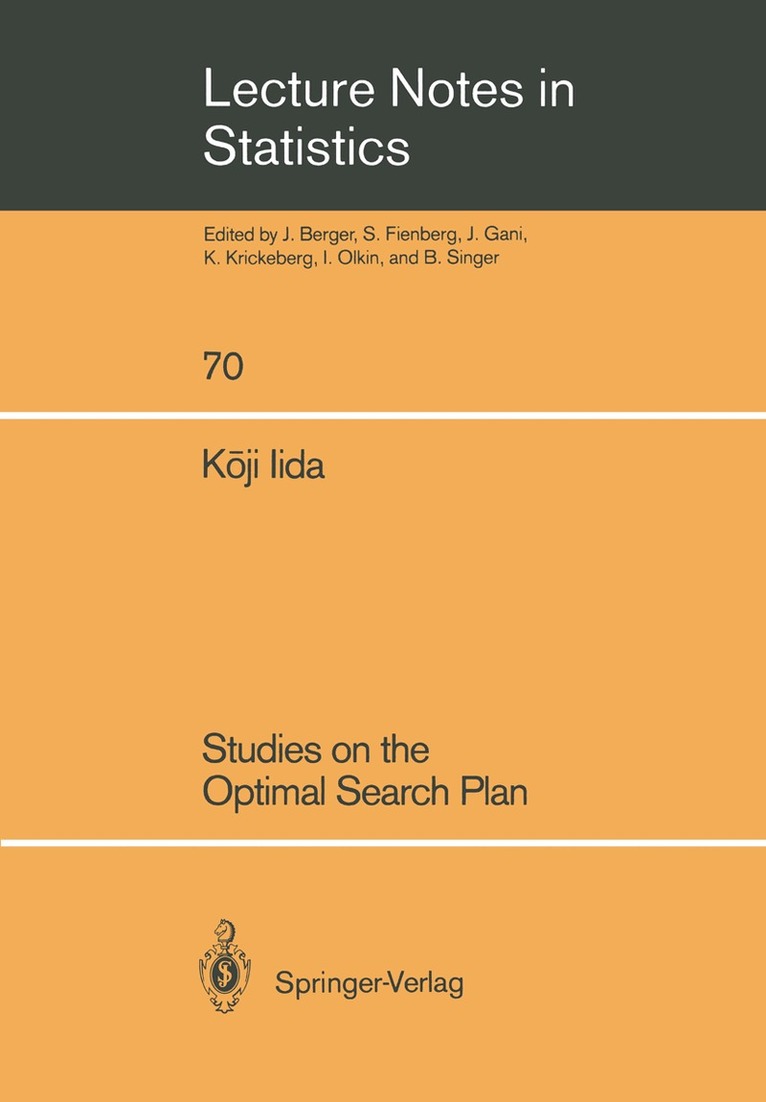
Task: Click the white divider line above the author name
Action: (x=383, y=416)
